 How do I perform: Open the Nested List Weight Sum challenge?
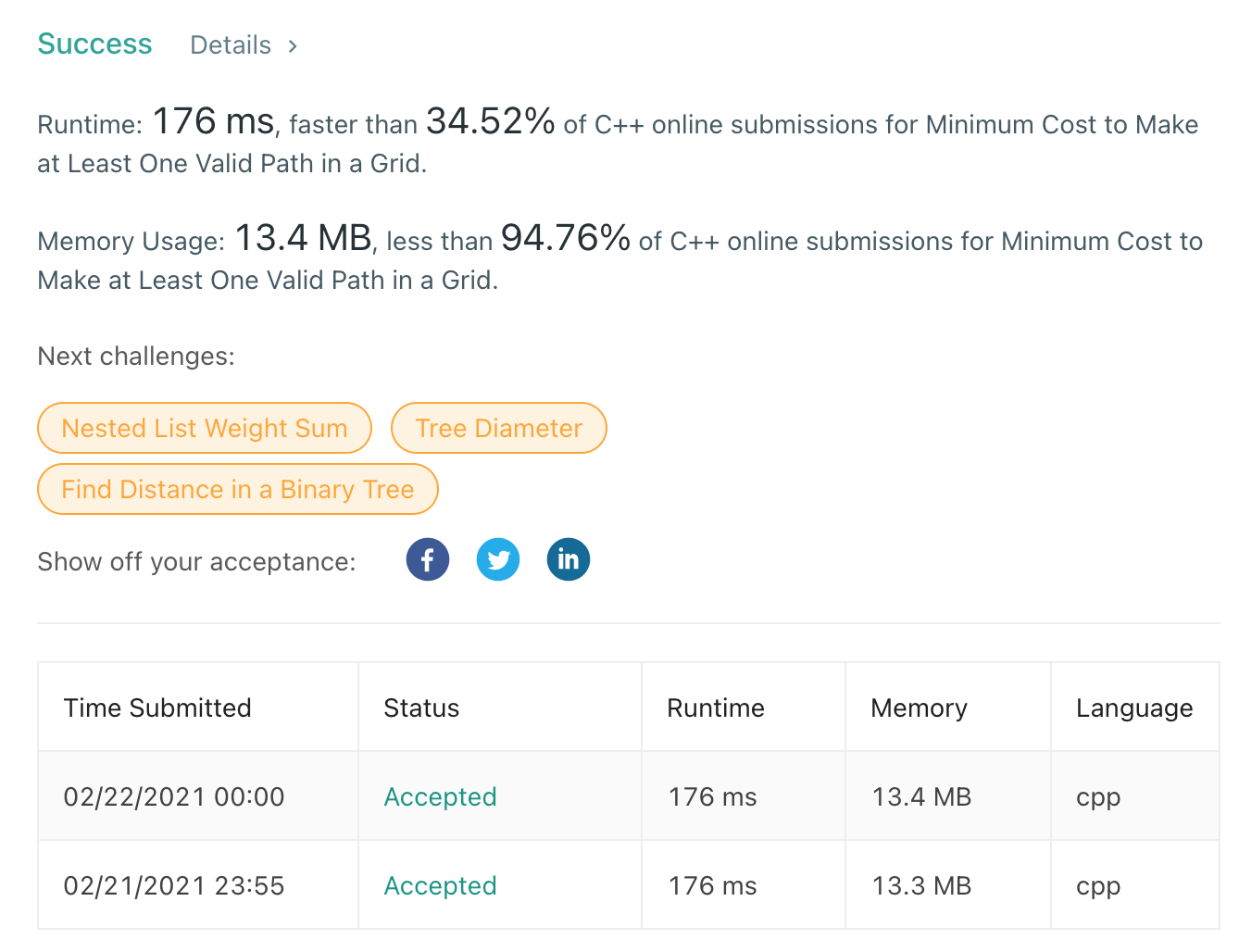[204, 428]
